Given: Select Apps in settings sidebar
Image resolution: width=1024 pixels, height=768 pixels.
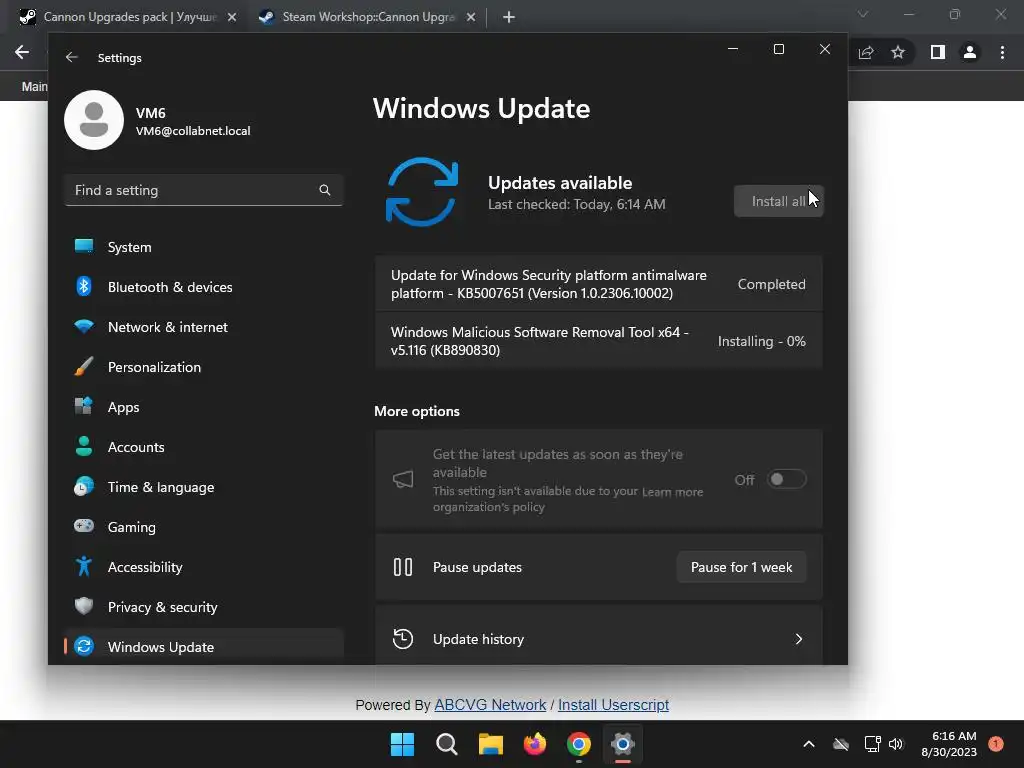Looking at the screenshot, I should click(x=204, y=407).
